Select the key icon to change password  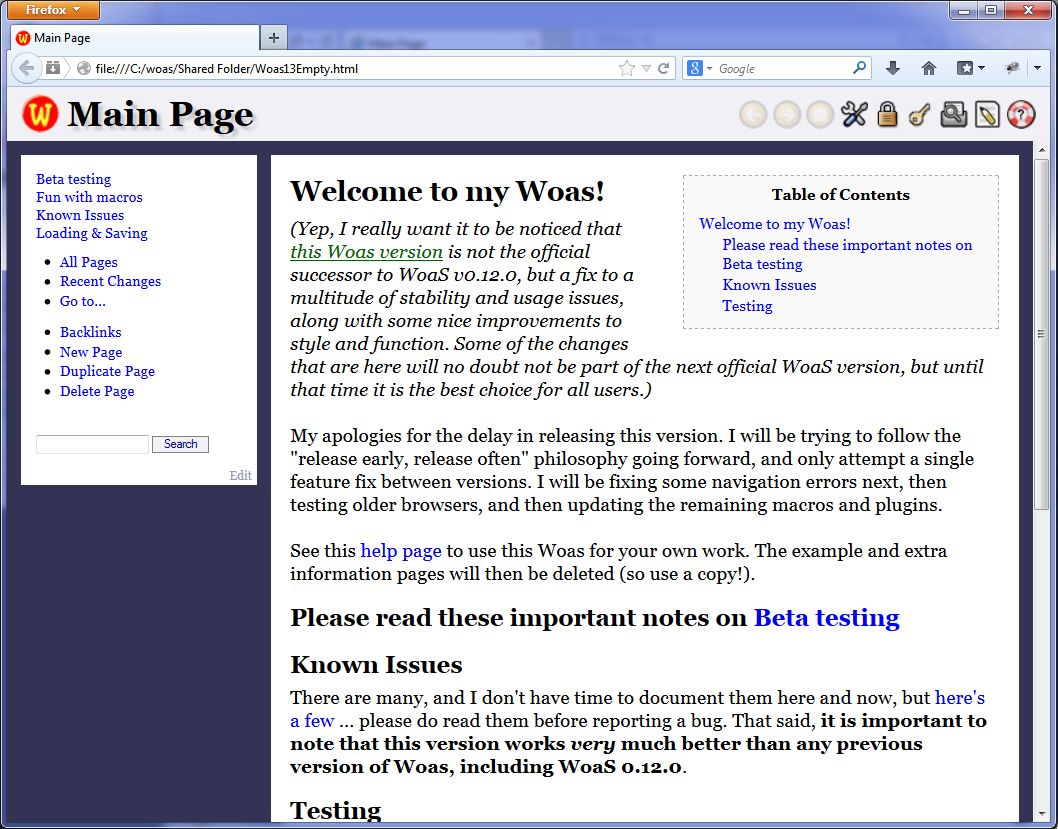(x=920, y=114)
